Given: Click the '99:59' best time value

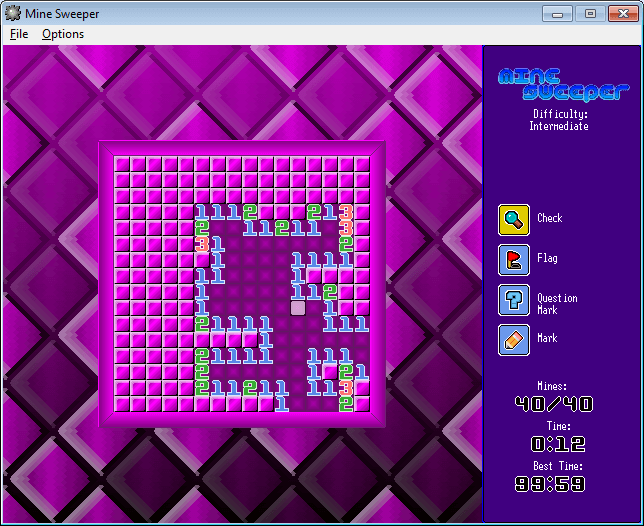Looking at the screenshot, I should pos(550,484).
